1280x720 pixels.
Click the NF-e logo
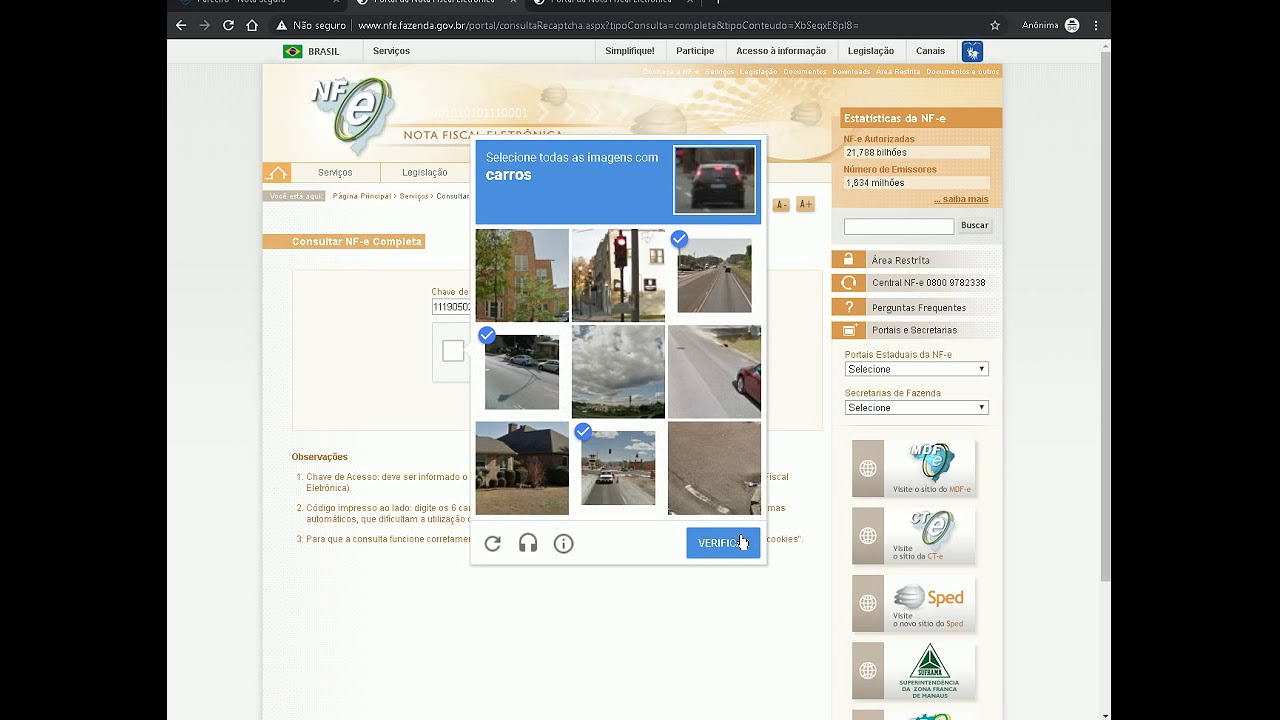352,115
